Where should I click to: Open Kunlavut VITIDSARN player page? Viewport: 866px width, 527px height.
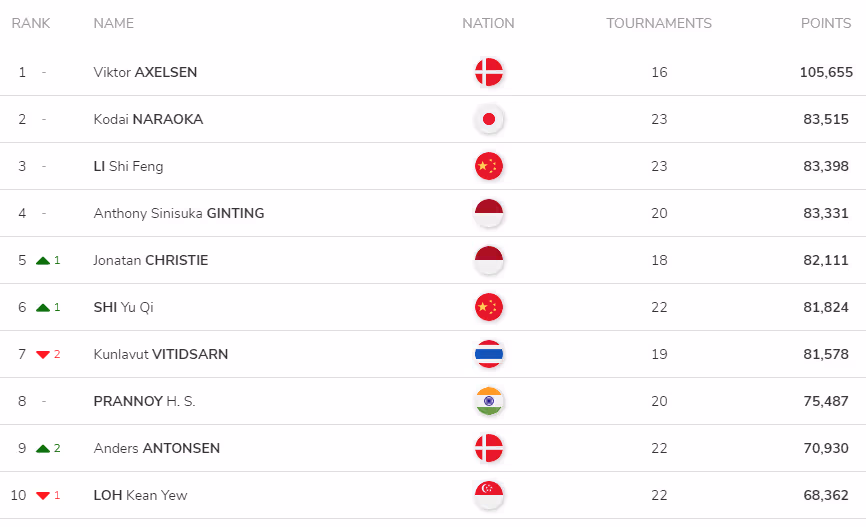pyautogui.click(x=161, y=354)
